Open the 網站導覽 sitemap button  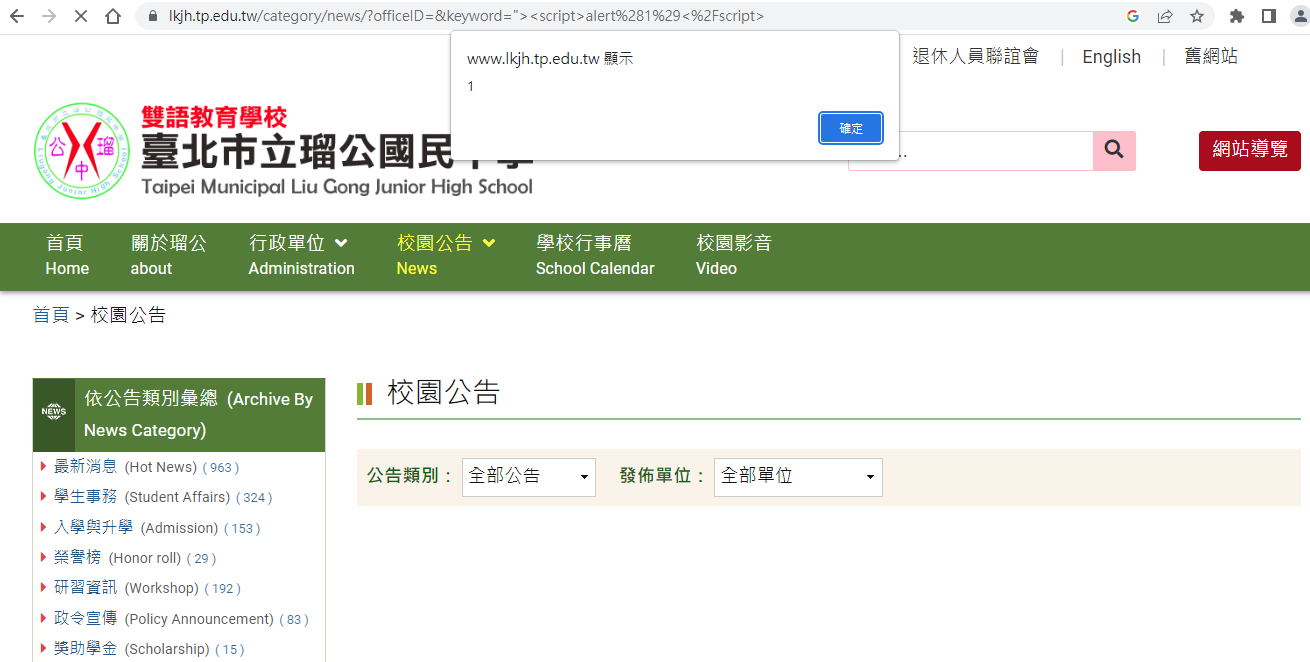click(x=1250, y=150)
